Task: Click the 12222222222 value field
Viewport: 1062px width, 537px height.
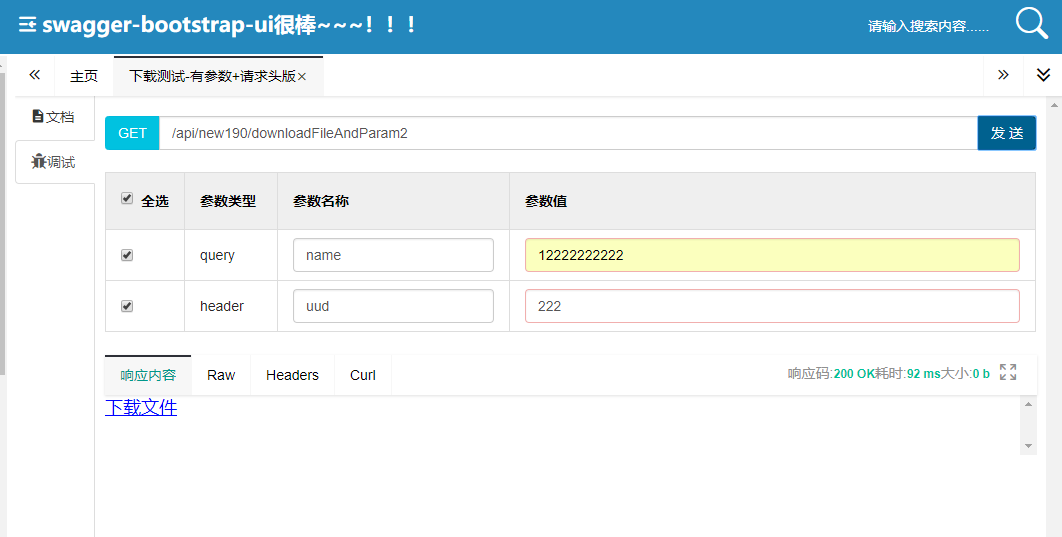Action: [772, 255]
